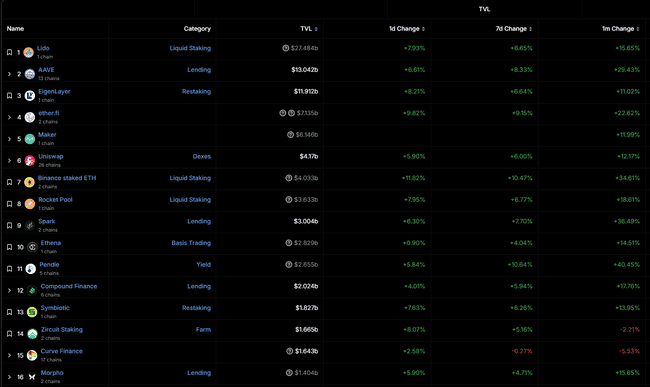This screenshot has width=650, height=387.
Task: Click the Curve Finance colorful logo
Action: click(32, 355)
